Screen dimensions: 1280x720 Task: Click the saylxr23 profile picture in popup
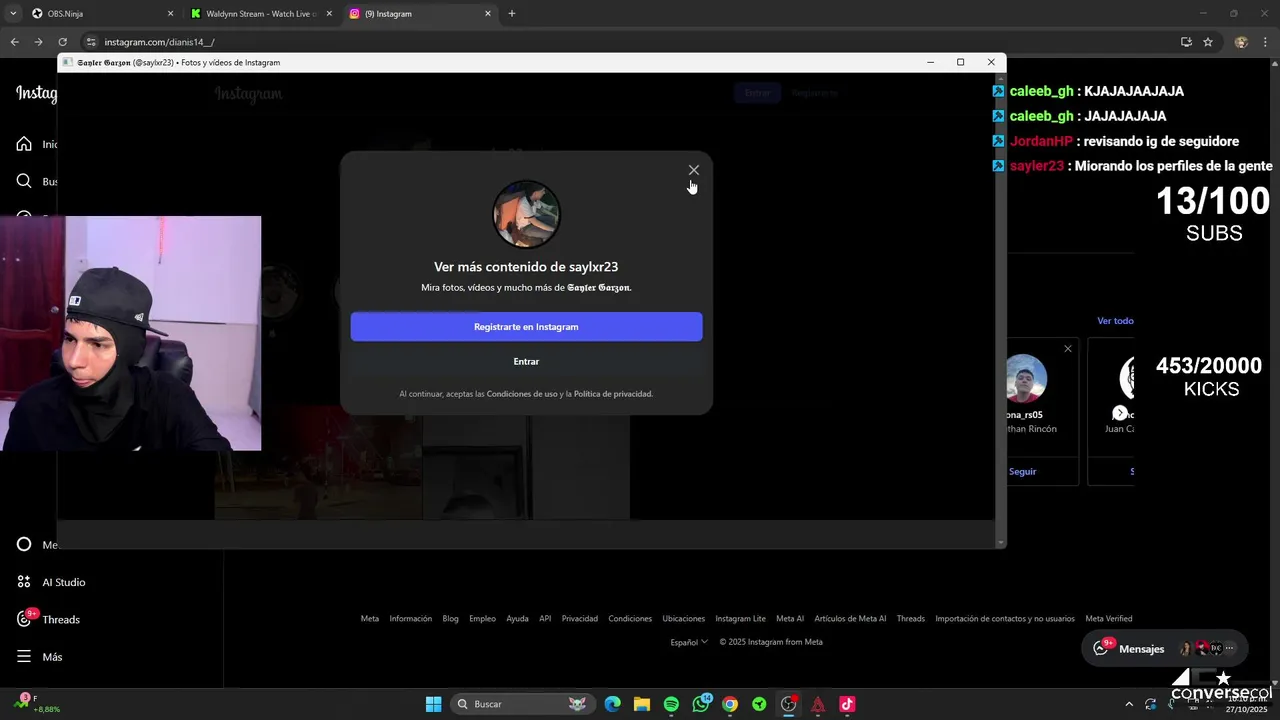(x=526, y=214)
